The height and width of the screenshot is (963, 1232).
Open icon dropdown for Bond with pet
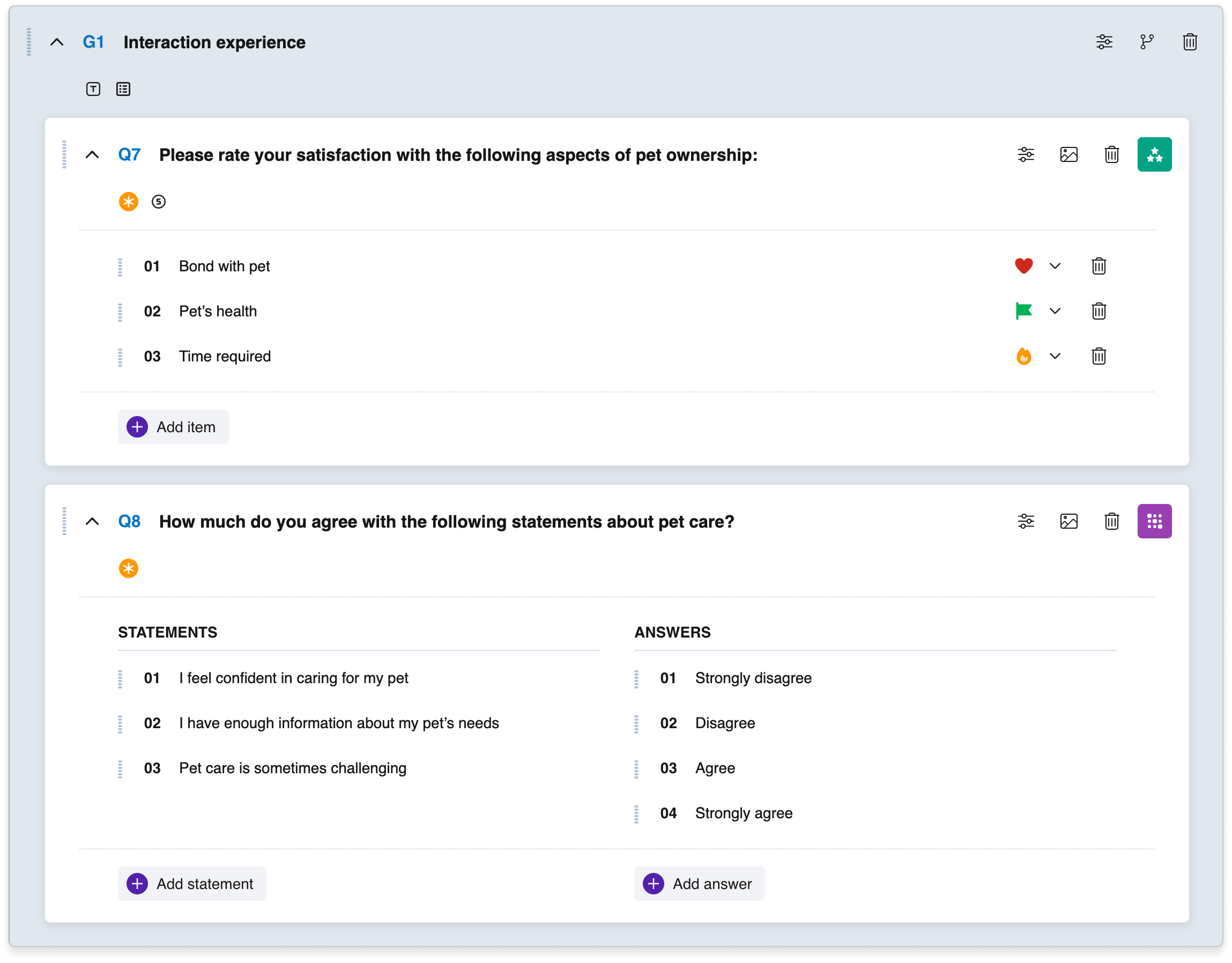[x=1055, y=266]
